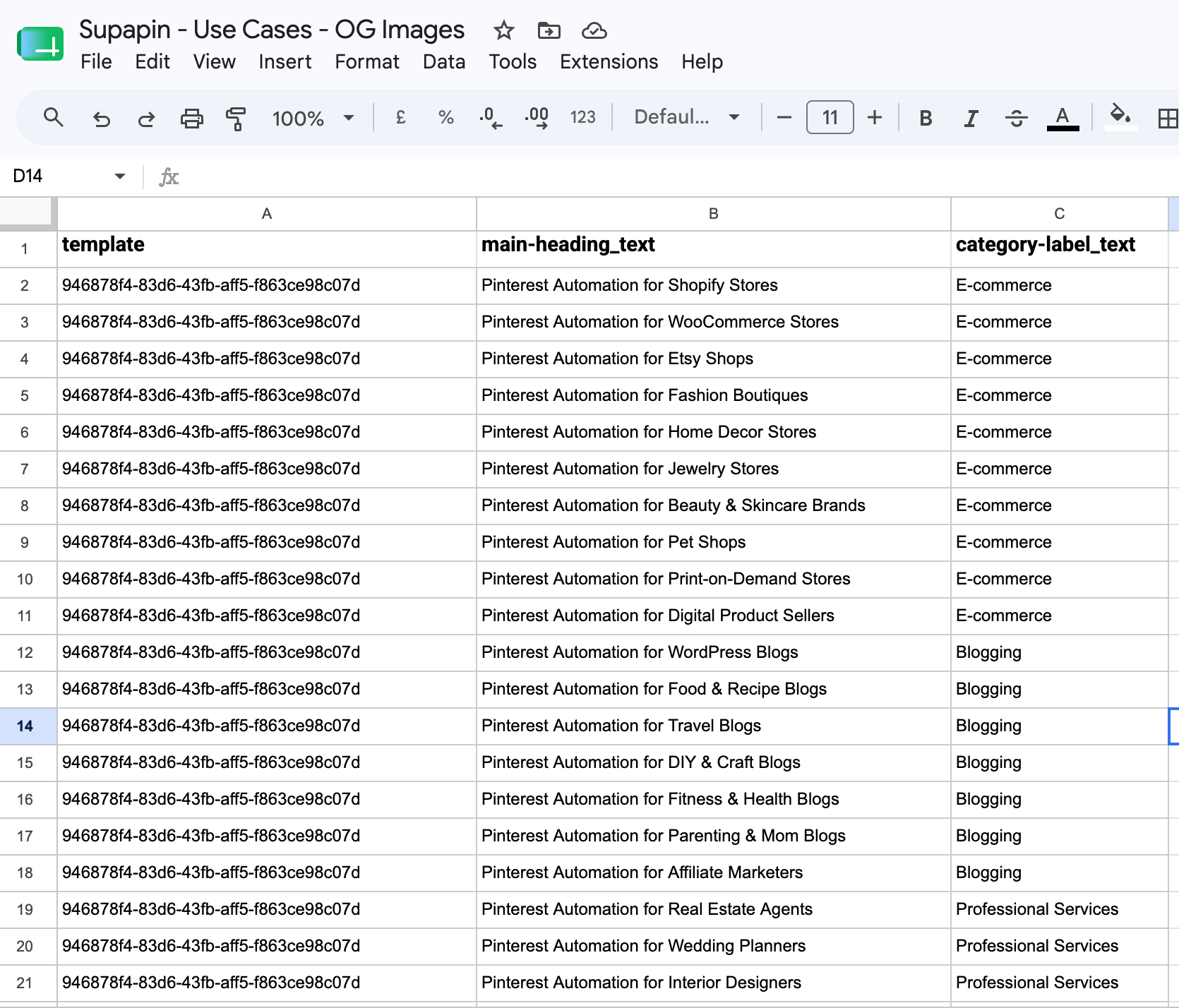Open the search menus magnifier
The height and width of the screenshot is (1008, 1179).
54,117
